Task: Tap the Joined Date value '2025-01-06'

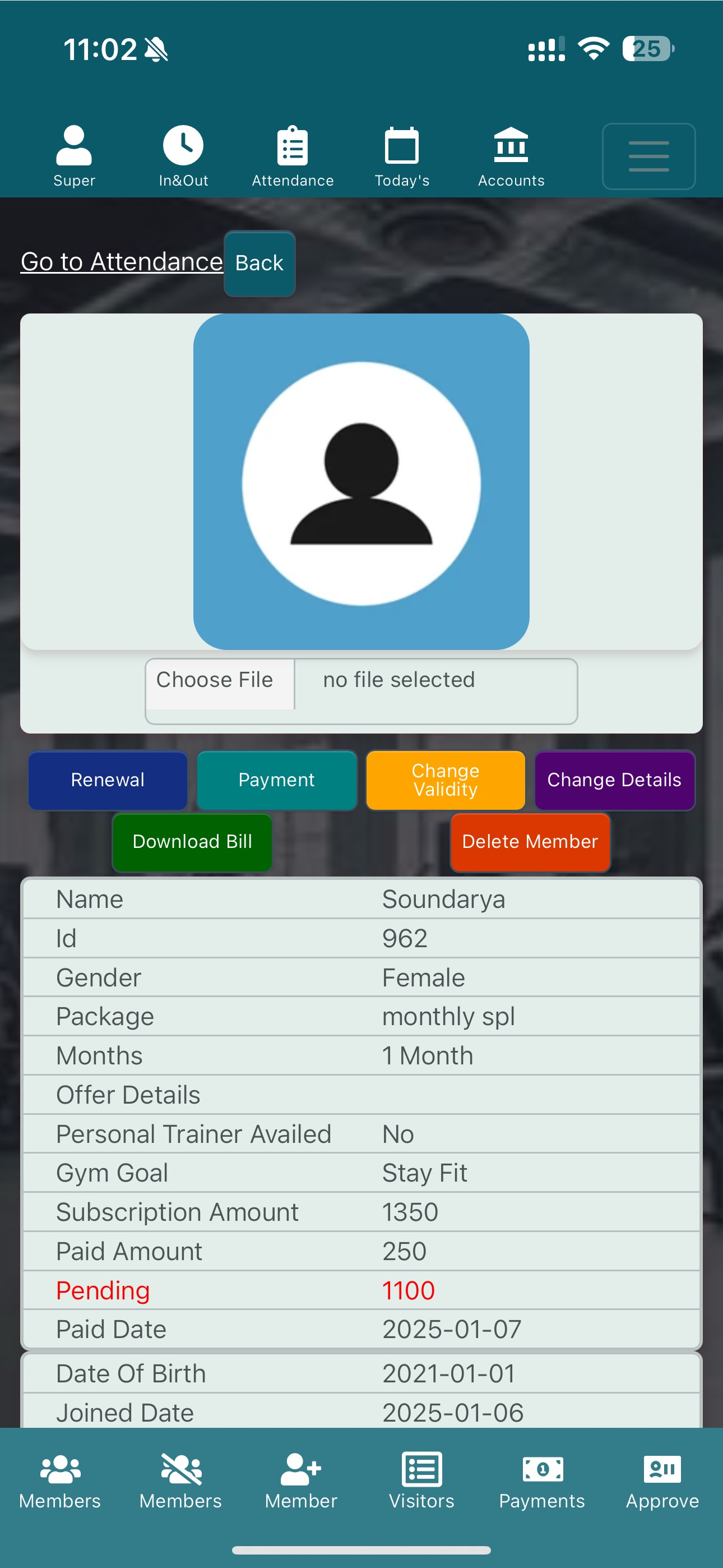Action: (453, 1413)
